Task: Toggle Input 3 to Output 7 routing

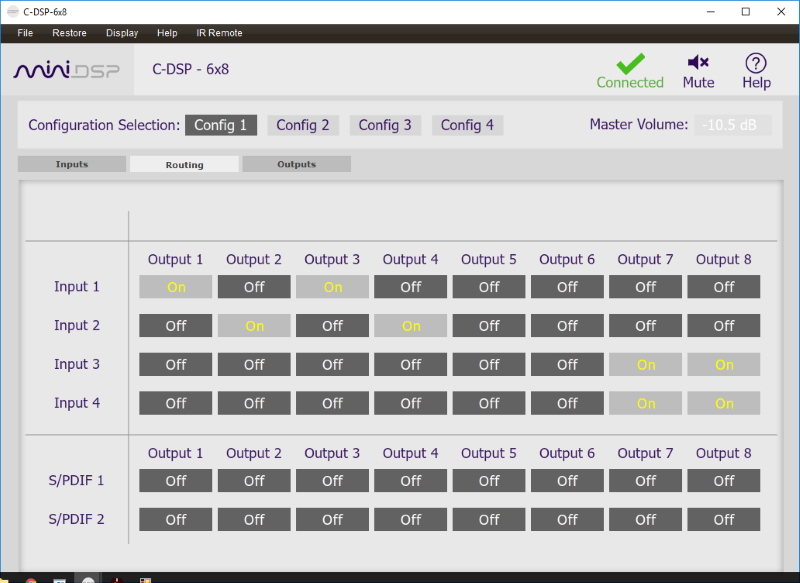Action: (645, 365)
